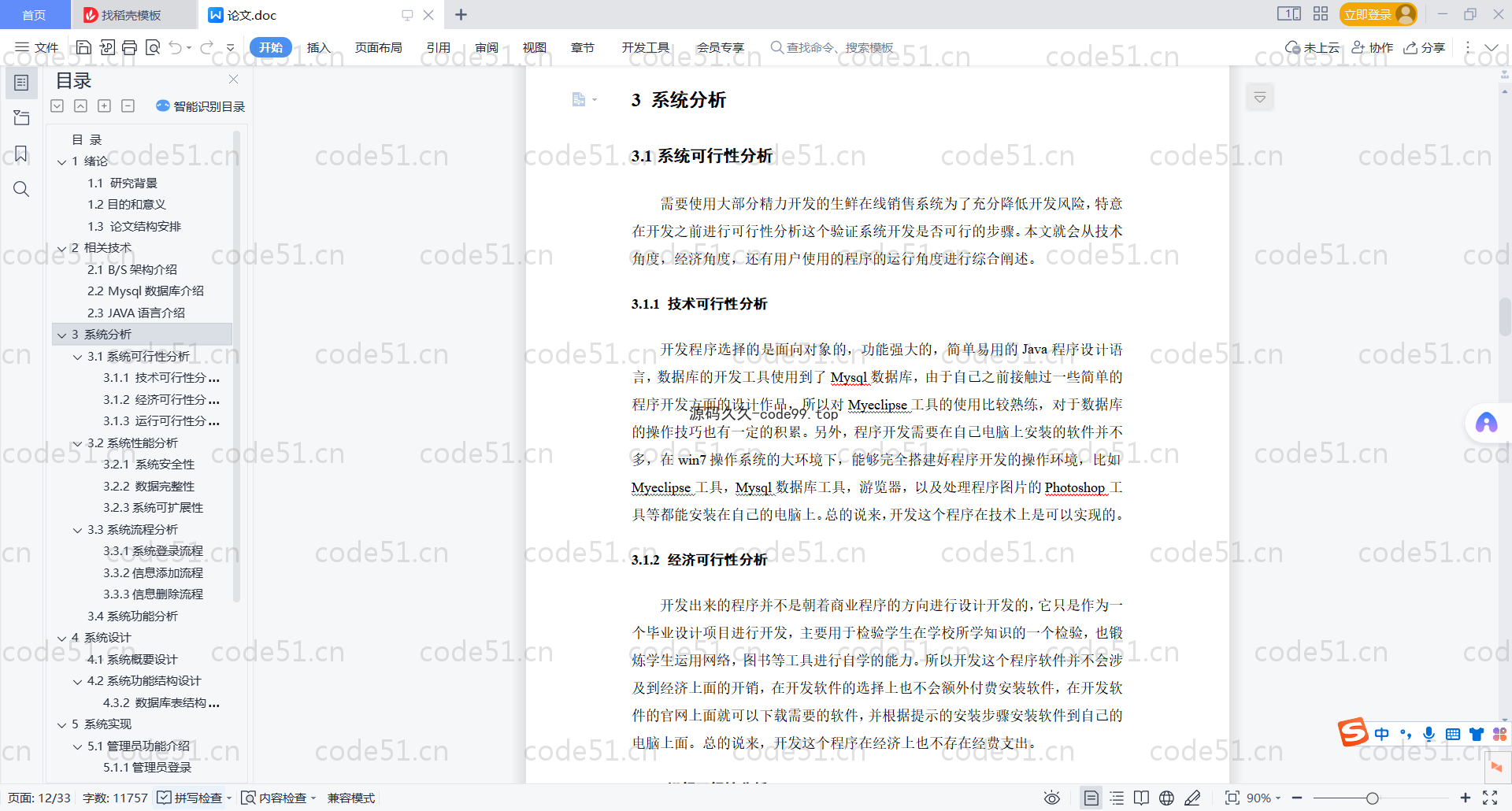This screenshot has width=1512, height=811.
Task: Toggle spell check (拼写检查)
Action: click(189, 798)
